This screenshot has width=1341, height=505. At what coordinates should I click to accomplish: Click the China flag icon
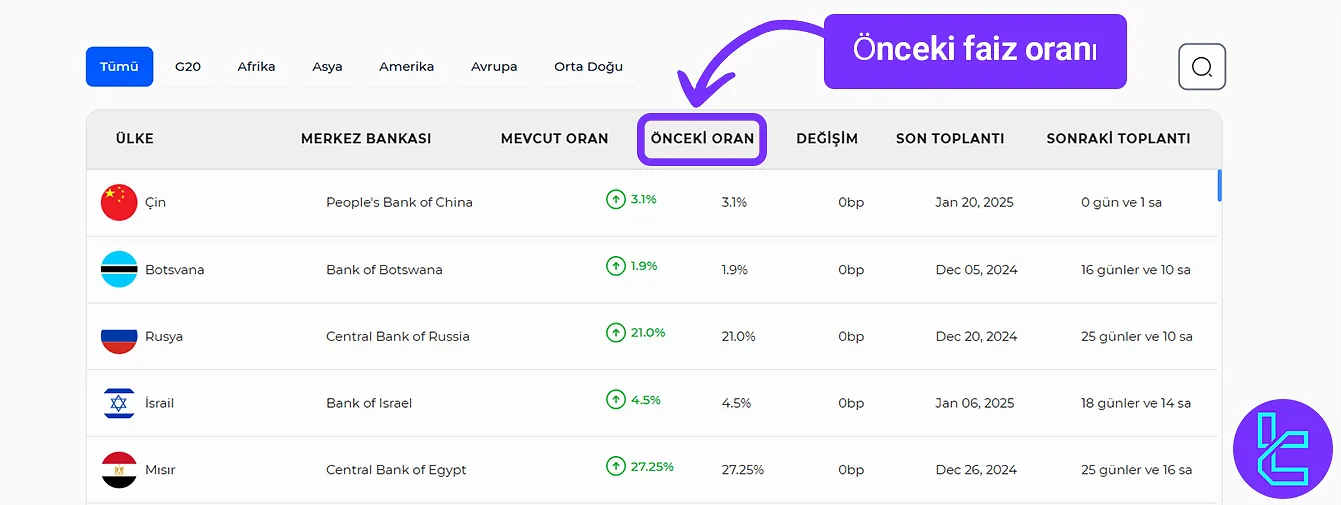click(119, 202)
